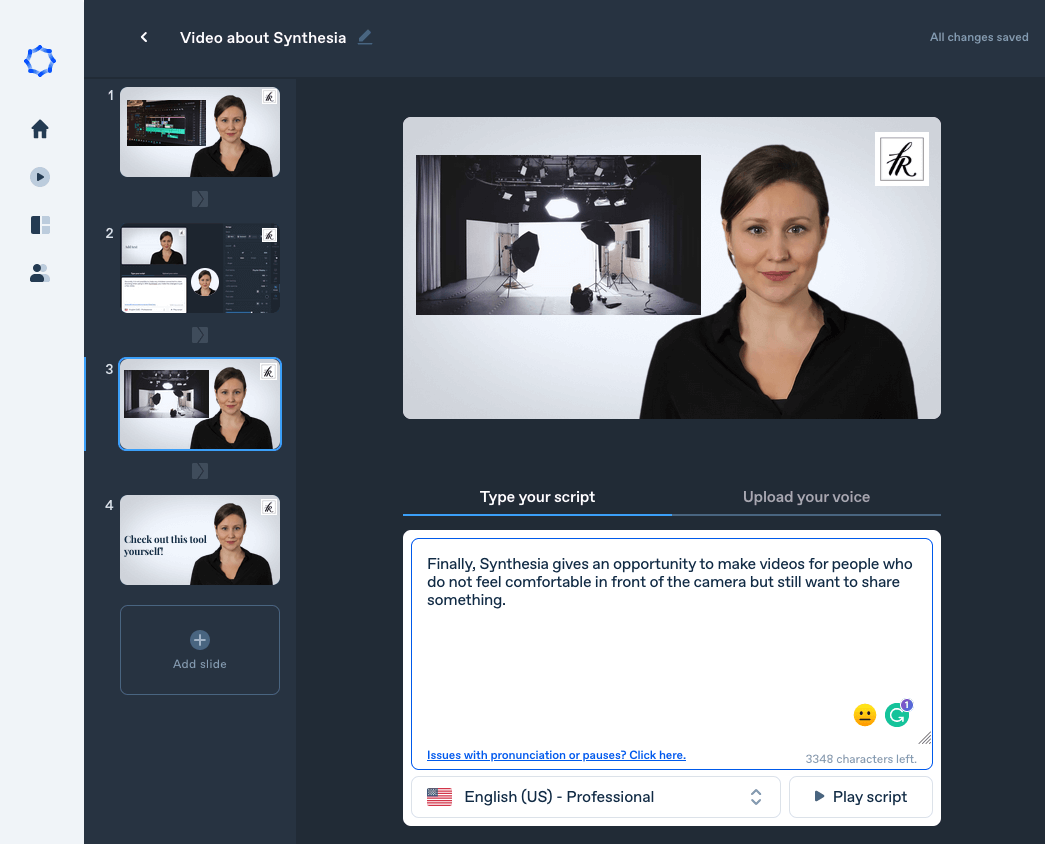Screen dimensions: 1045x844
Task: Open the pronunciation issues Click here link
Action: tap(555, 754)
